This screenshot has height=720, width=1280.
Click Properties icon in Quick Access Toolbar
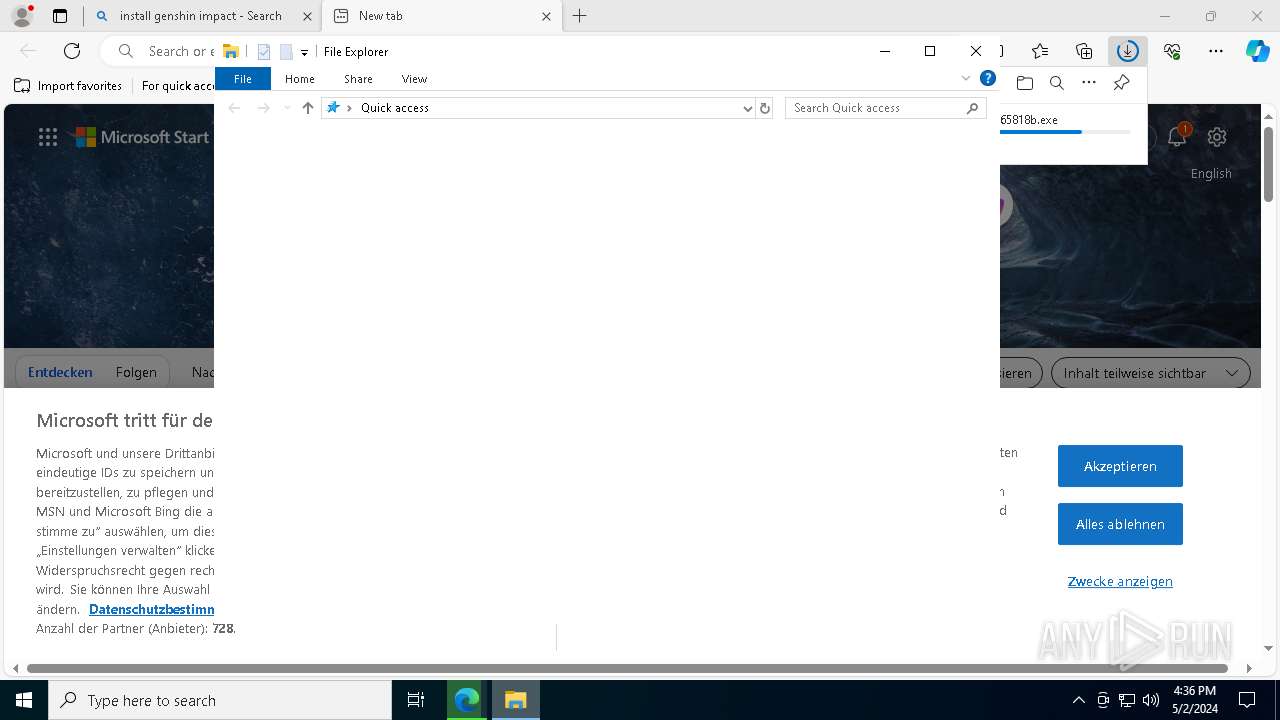[264, 52]
